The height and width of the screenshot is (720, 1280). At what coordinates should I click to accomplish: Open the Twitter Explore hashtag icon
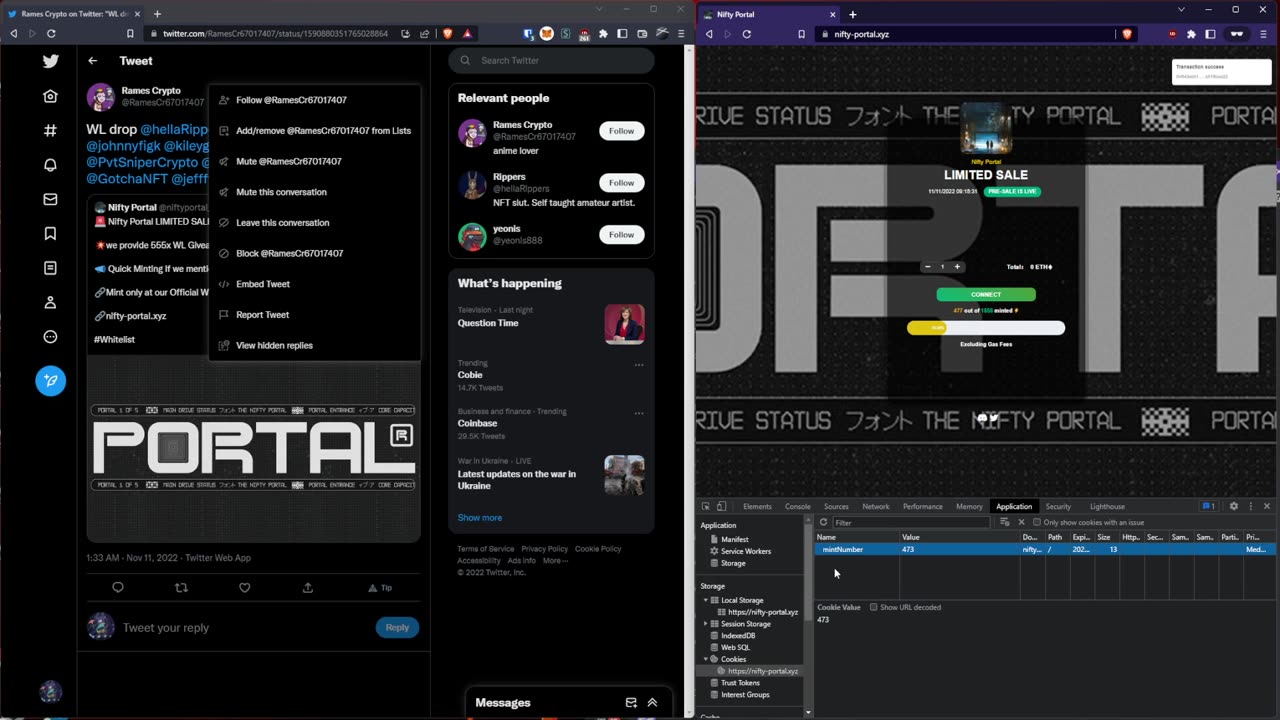[x=50, y=130]
